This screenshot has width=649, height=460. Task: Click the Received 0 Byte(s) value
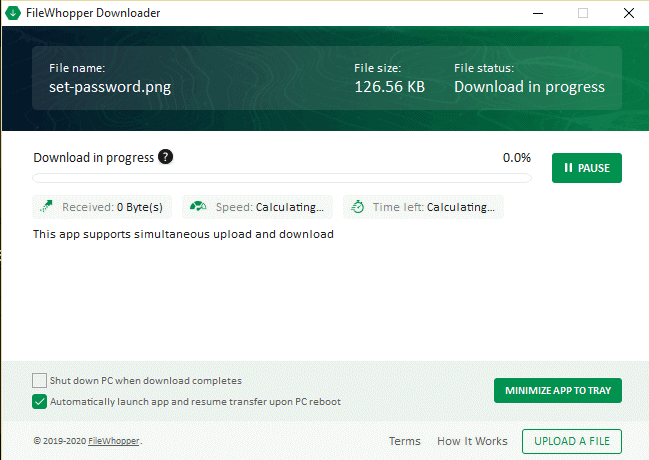tap(139, 207)
